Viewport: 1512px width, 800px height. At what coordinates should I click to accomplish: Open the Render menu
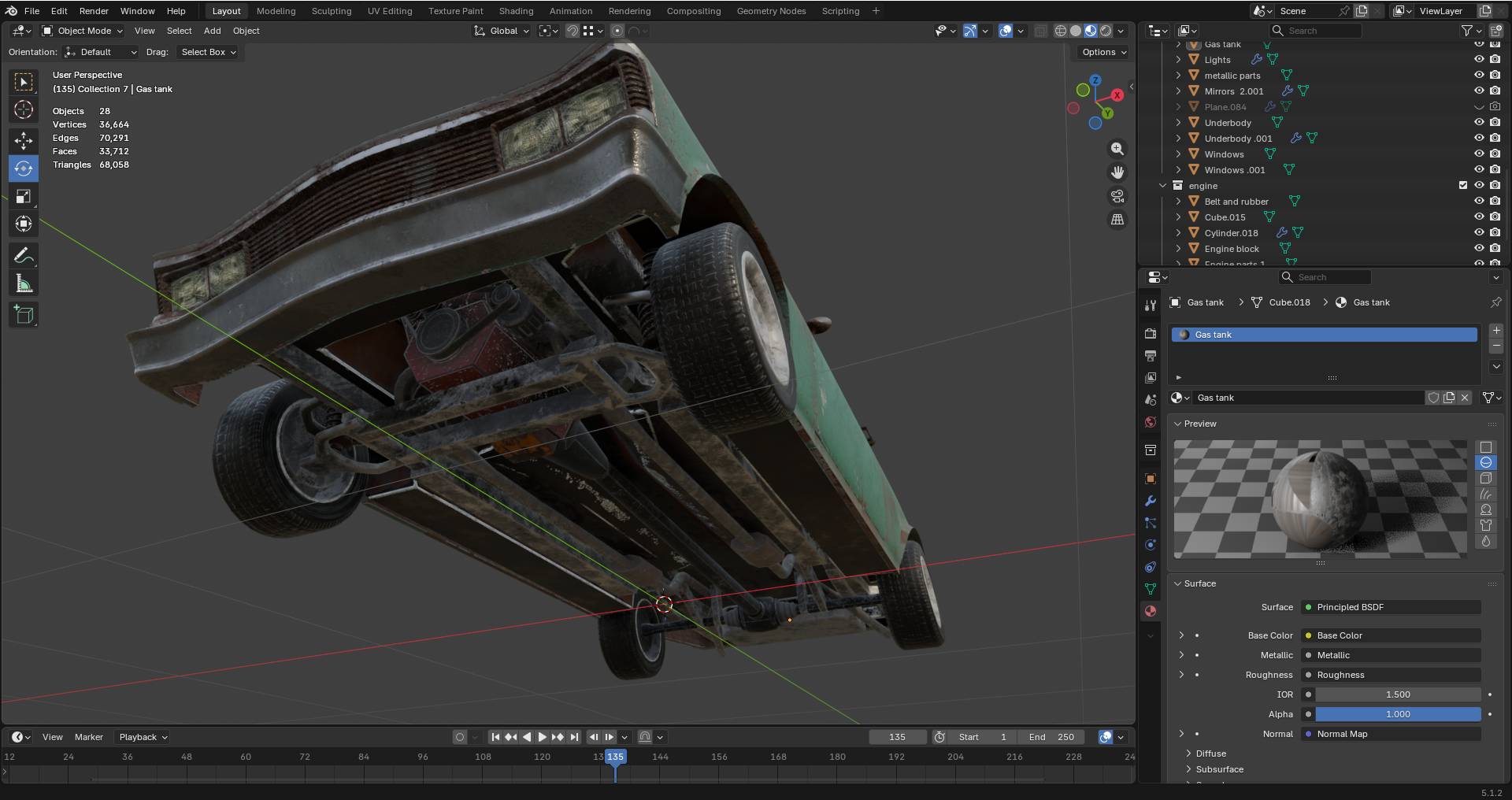(94, 11)
